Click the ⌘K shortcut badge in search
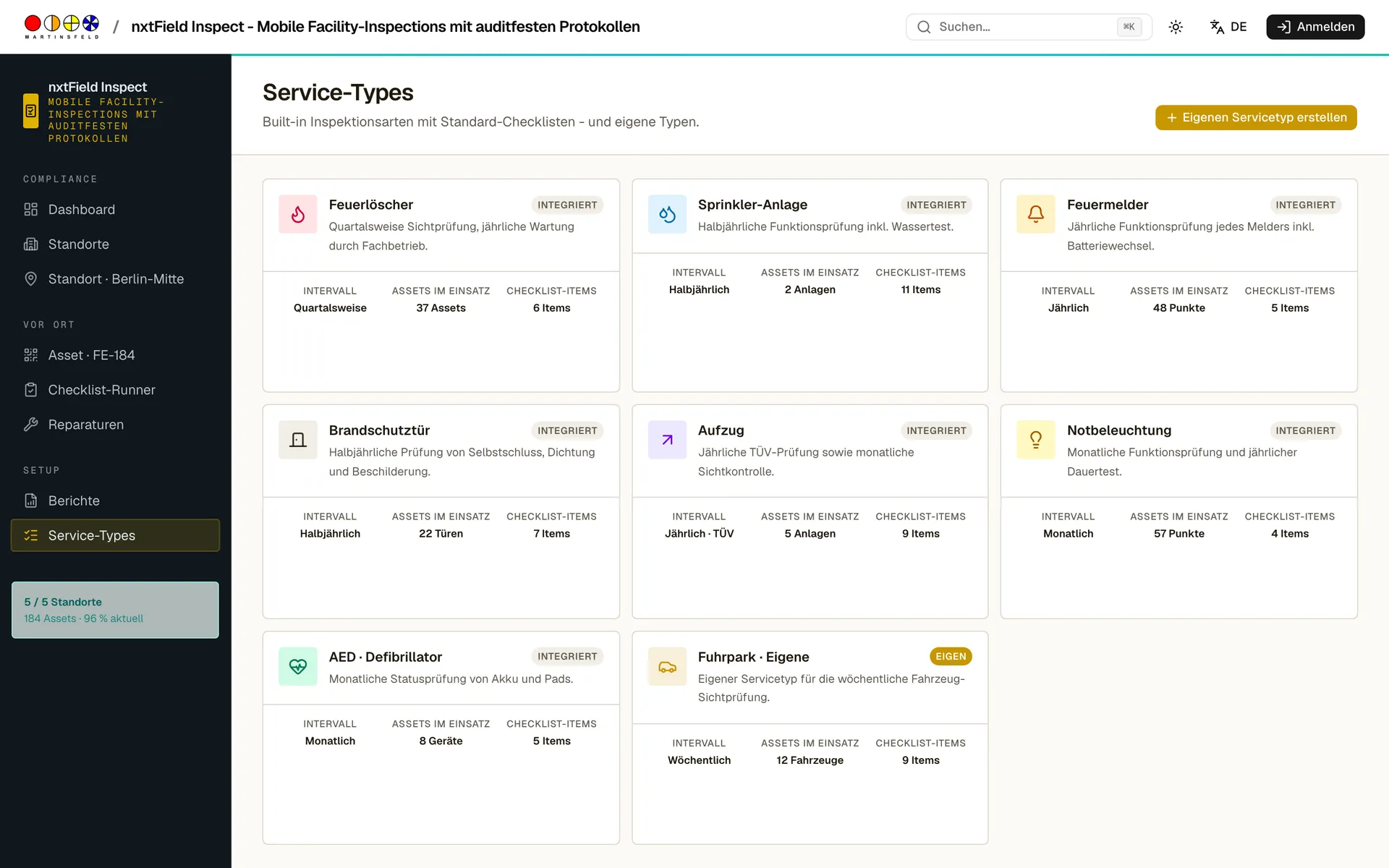1389x868 pixels. (1129, 27)
